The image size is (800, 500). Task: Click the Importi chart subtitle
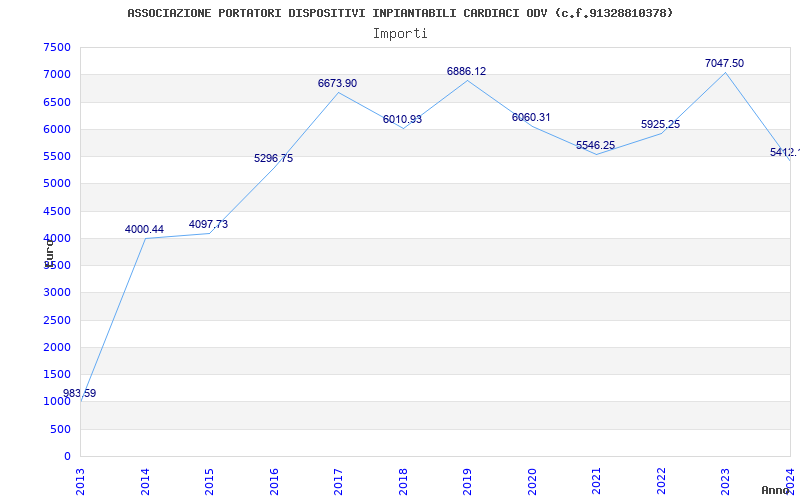[400, 34]
